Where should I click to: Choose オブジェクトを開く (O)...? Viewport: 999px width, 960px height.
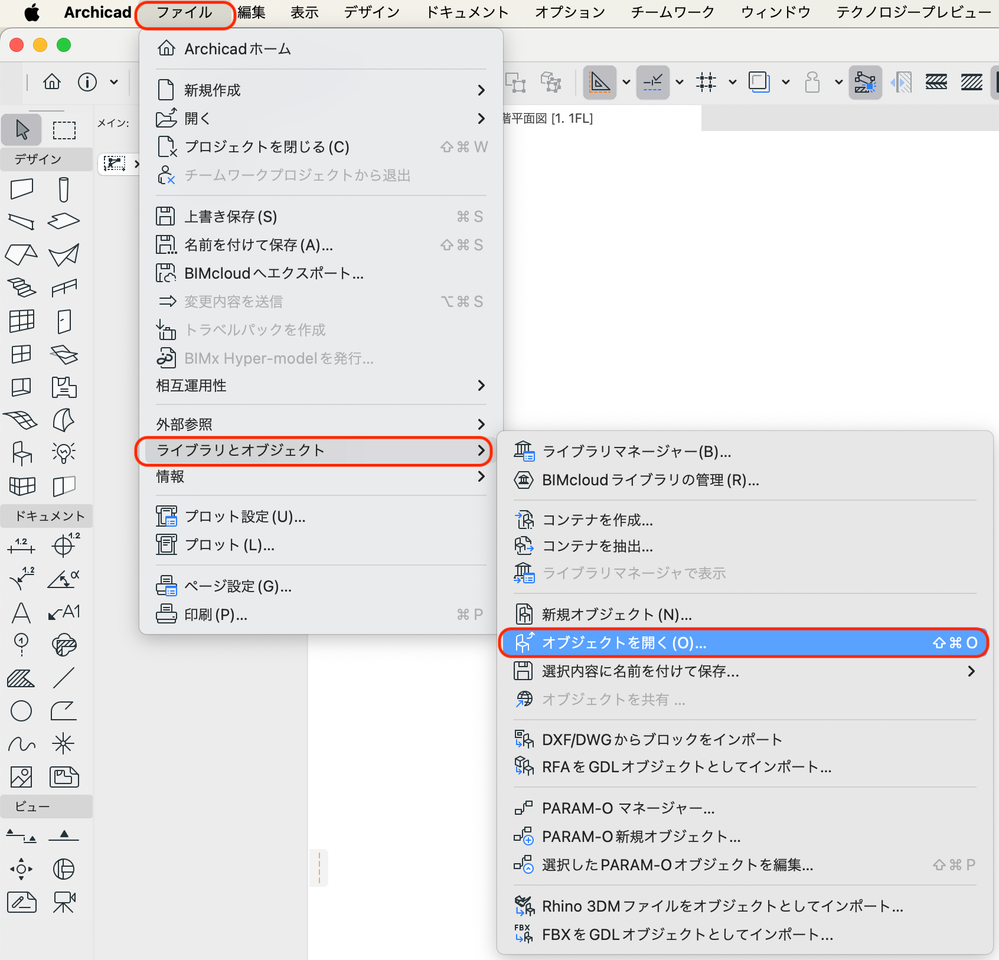[x=745, y=643]
